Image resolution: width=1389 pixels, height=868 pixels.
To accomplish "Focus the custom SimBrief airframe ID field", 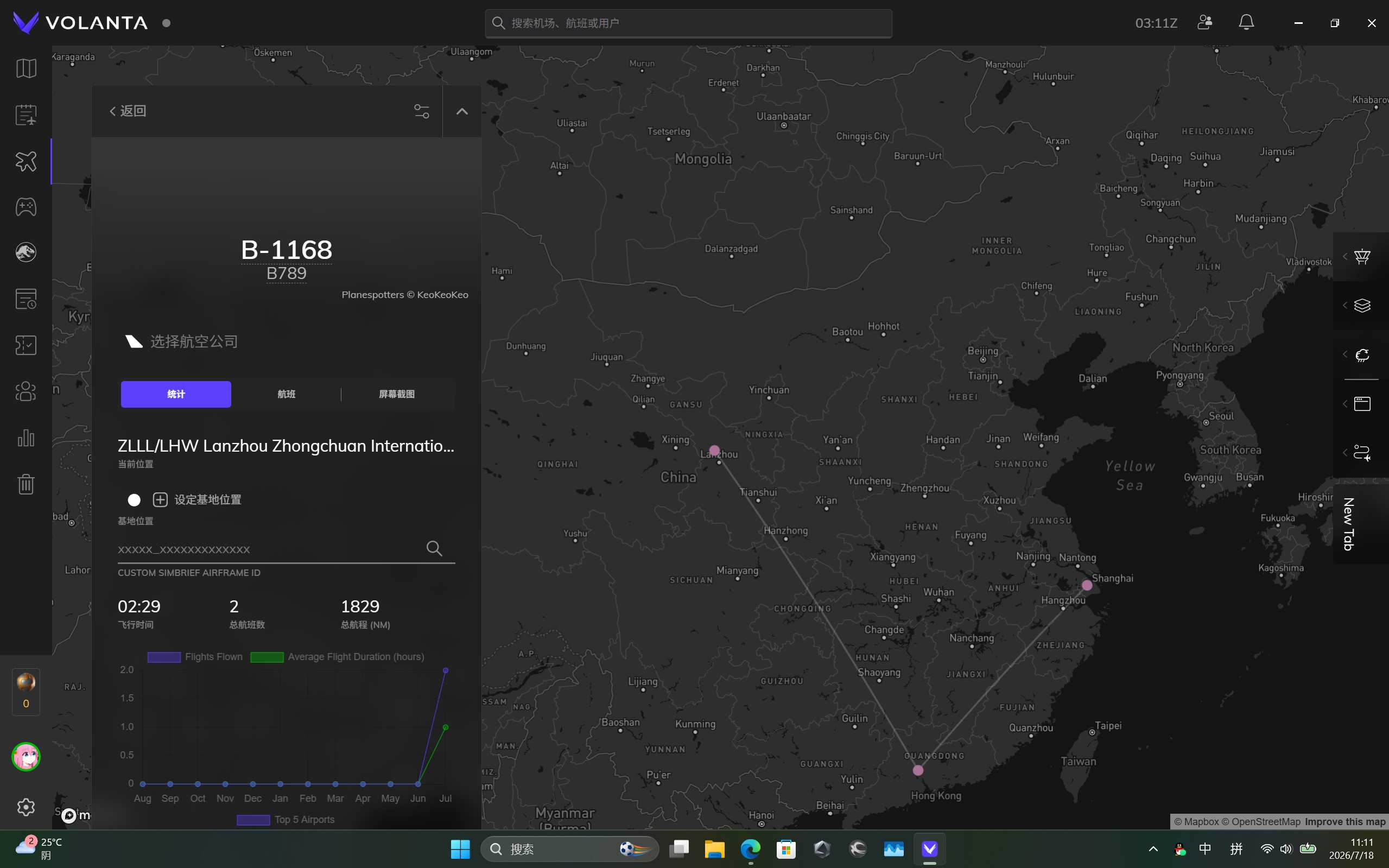I will [270, 550].
